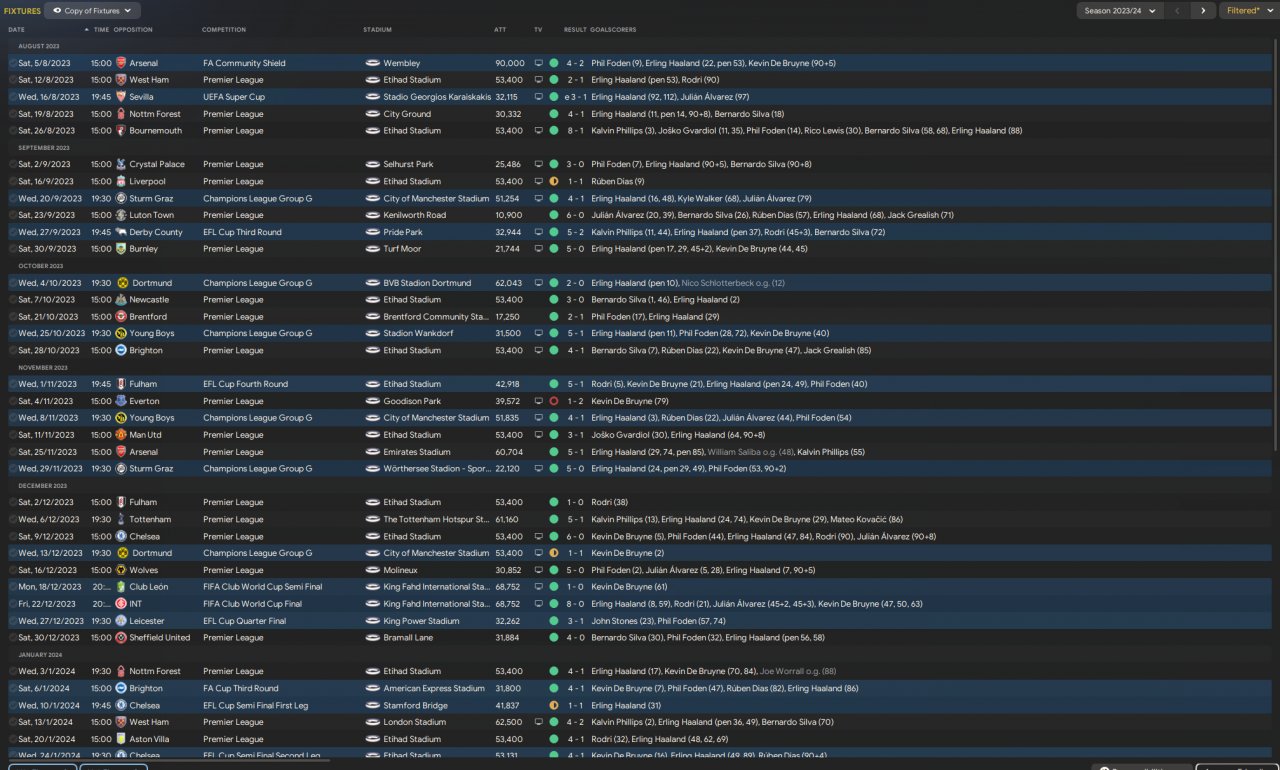
Task: Click the Everton club badge
Action: (121, 402)
